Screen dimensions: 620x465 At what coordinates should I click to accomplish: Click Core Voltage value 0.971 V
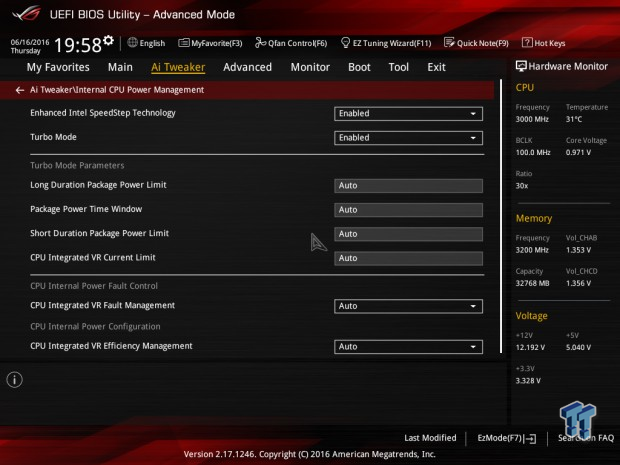pyautogui.click(x=578, y=152)
